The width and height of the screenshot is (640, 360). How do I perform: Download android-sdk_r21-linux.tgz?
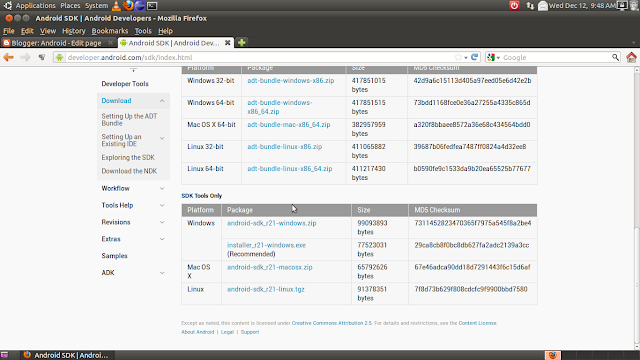click(x=266, y=289)
